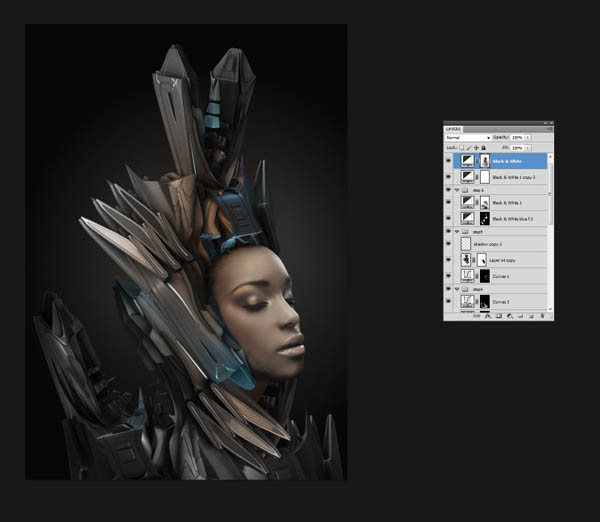Click the Fill percentage field
Image resolution: width=600 pixels, height=522 pixels.
[x=517, y=148]
